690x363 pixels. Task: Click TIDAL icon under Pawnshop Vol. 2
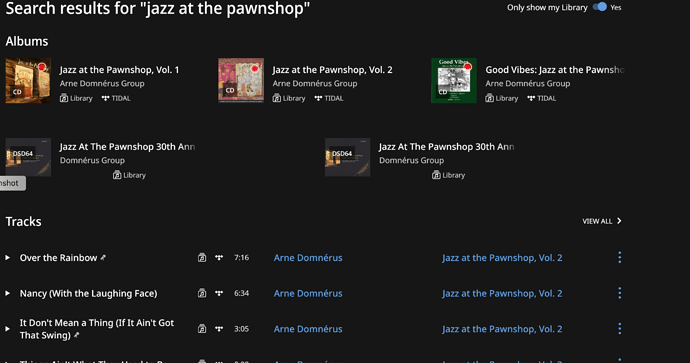tap(318, 99)
